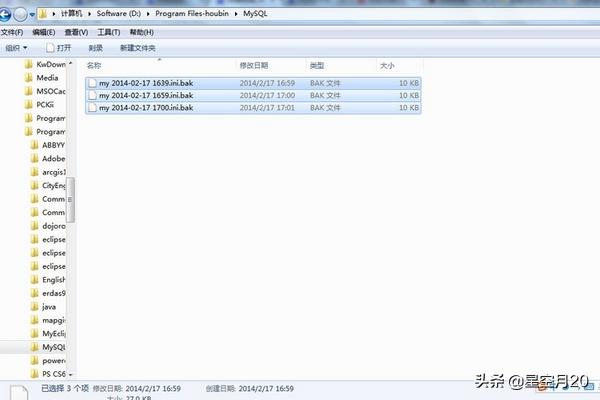This screenshot has width=600, height=400.
Task: Open the recent locations dropdown arrow
Action: [x=32, y=15]
